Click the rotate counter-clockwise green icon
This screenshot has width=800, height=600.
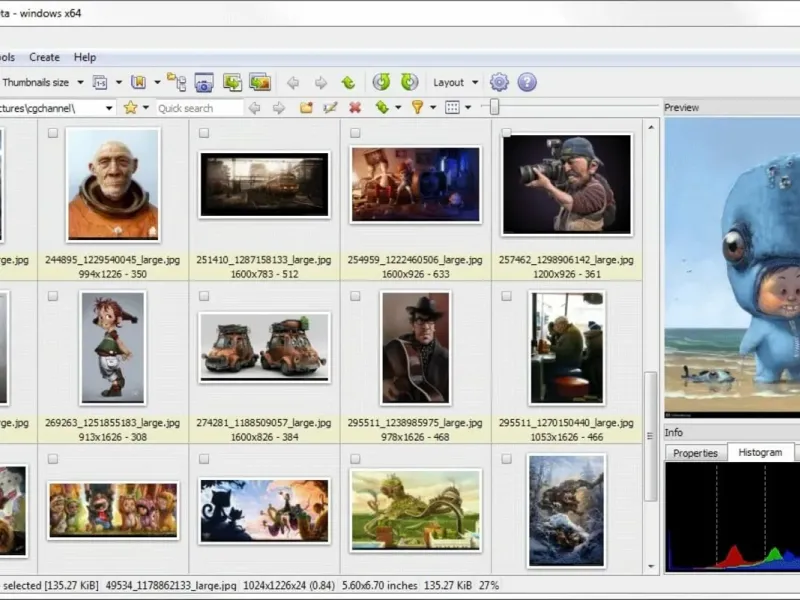coord(381,82)
